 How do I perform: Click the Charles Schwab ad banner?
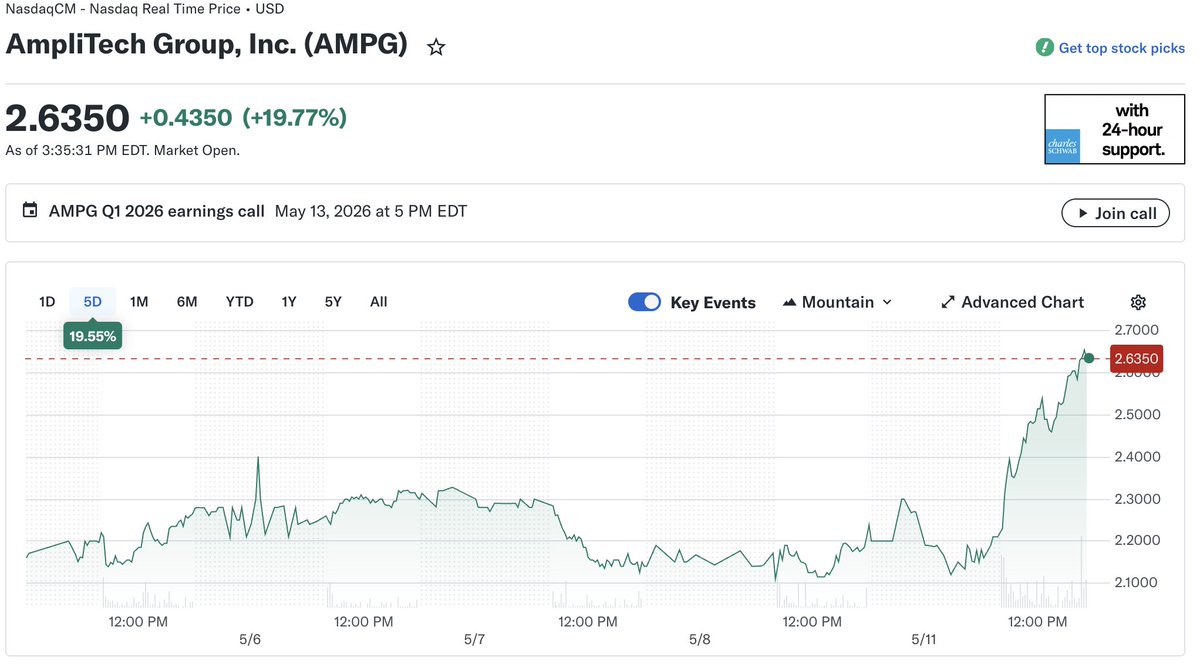pos(1115,129)
